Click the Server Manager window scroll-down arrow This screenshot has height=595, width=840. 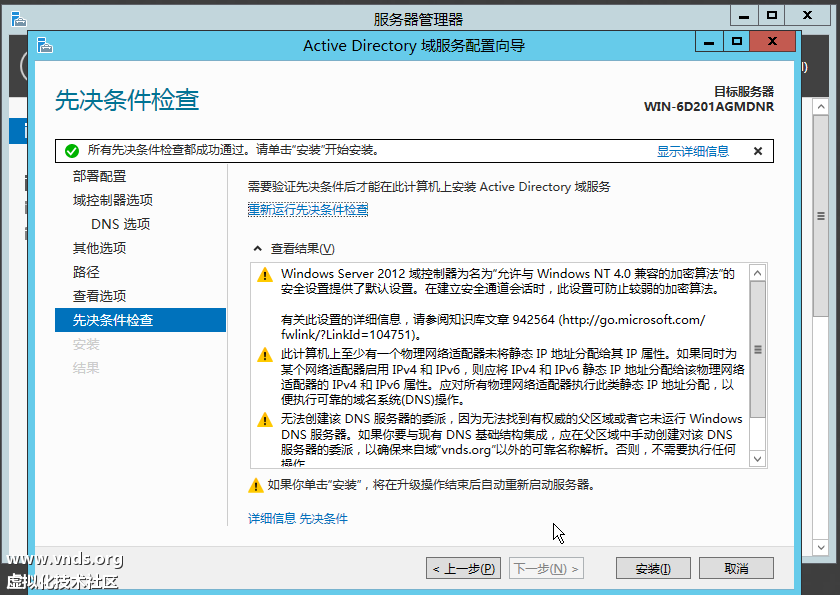tap(820, 547)
